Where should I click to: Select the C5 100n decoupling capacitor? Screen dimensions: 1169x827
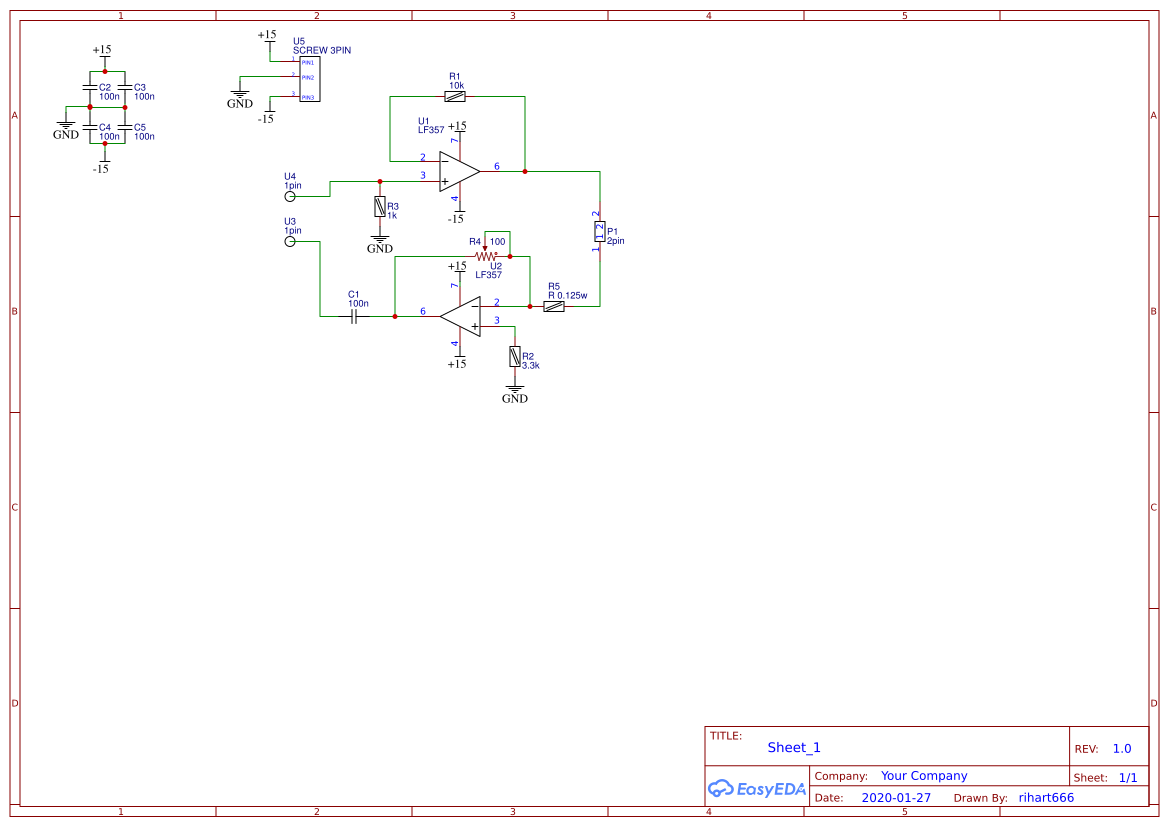pos(125,128)
